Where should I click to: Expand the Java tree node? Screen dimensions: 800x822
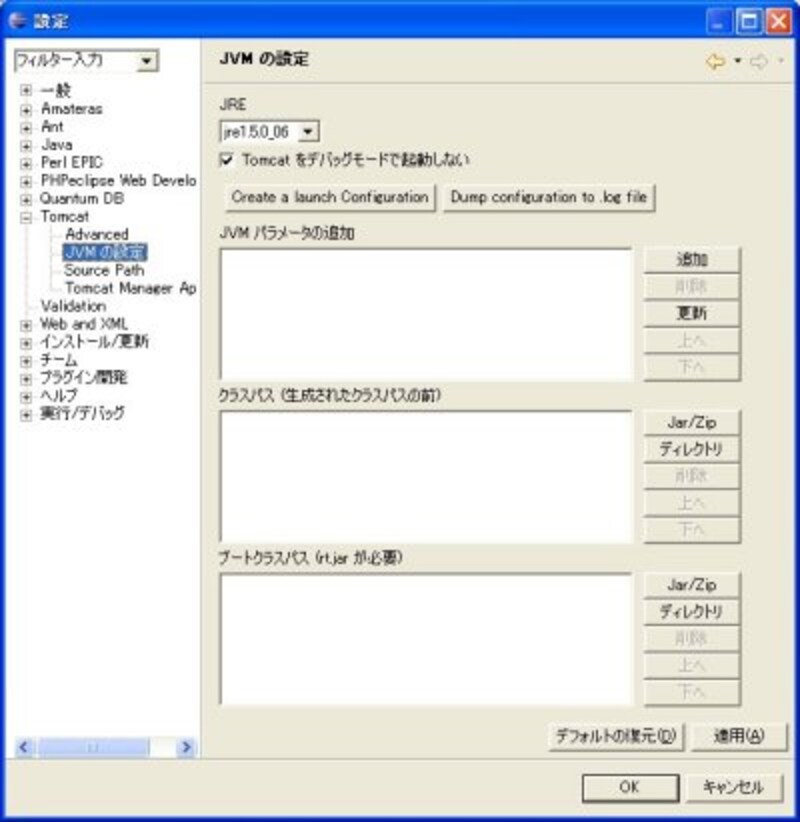pyautogui.click(x=26, y=145)
